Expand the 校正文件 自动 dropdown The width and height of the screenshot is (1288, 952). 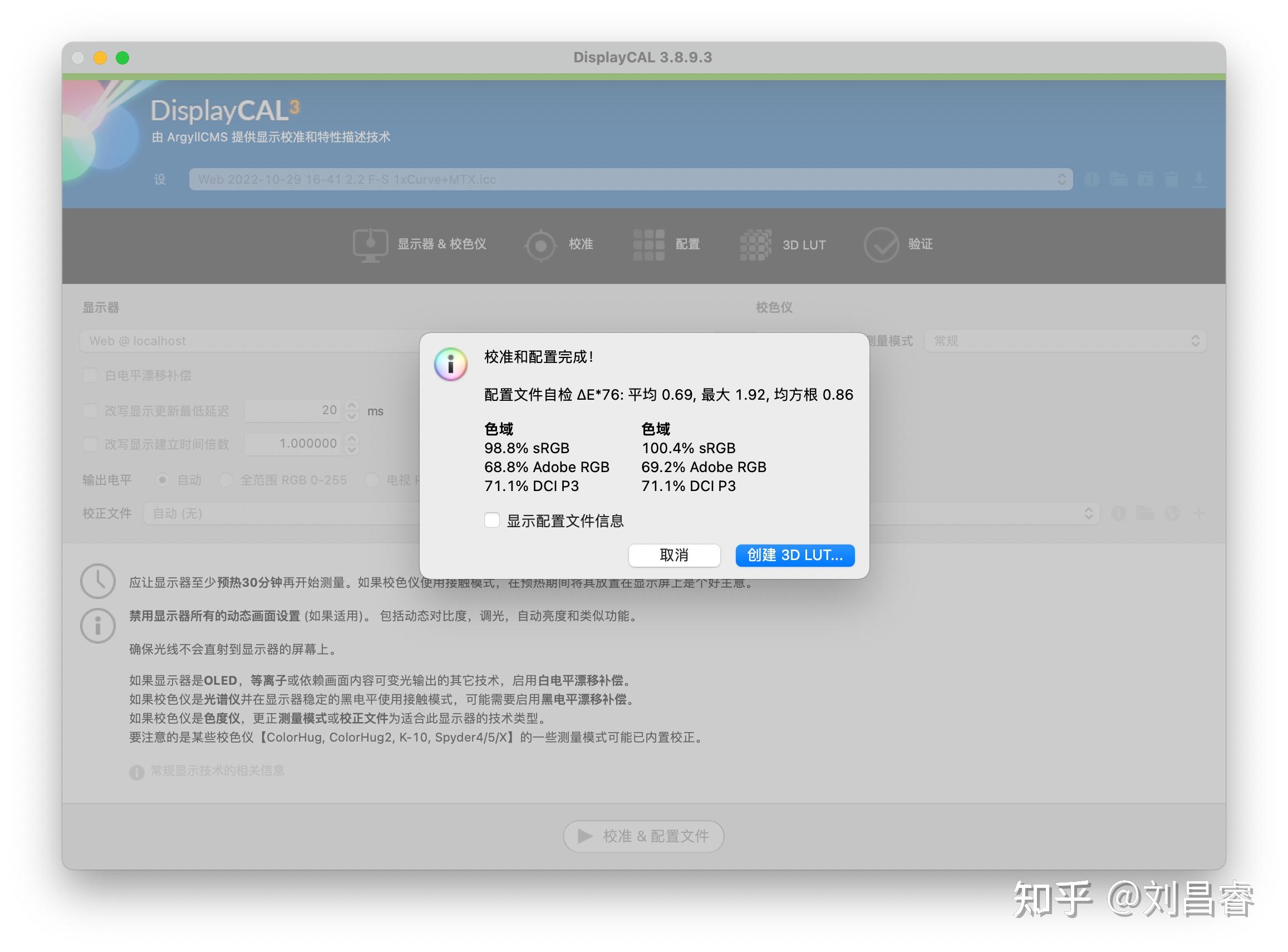pyautogui.click(x=1088, y=513)
